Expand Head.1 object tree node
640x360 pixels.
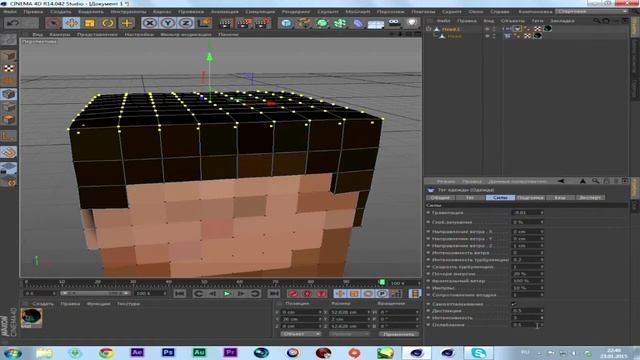click(429, 29)
